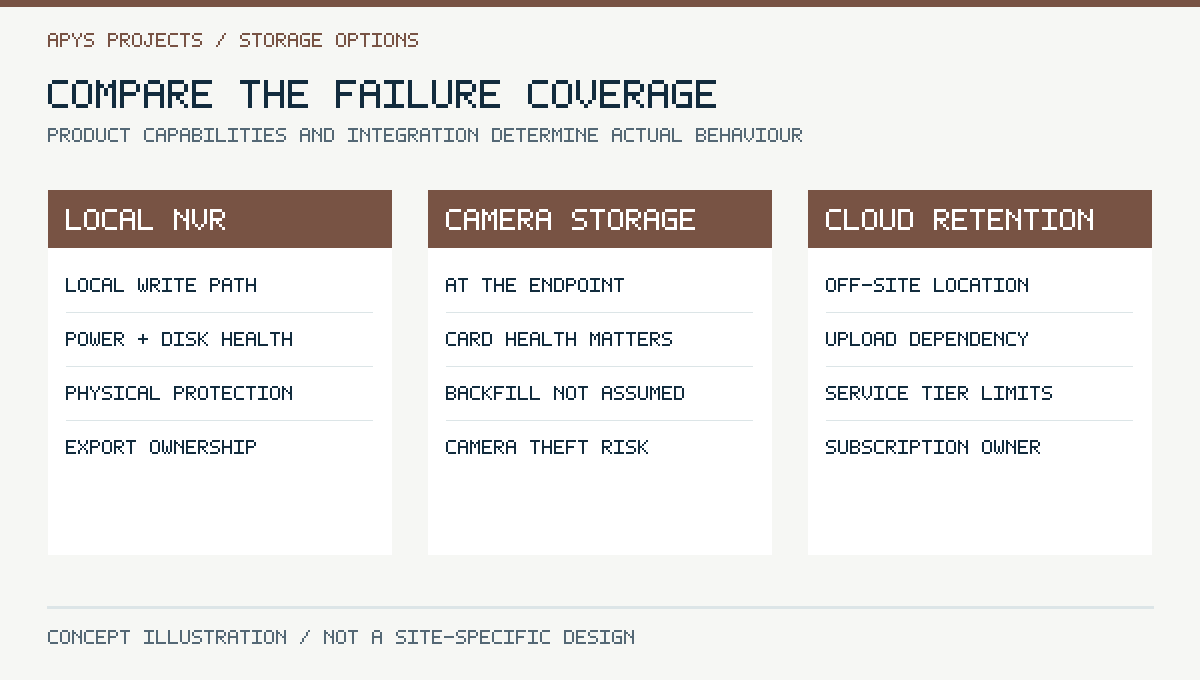Image resolution: width=1200 pixels, height=680 pixels.
Task: Select the 'CLOUD RETENTION' card header
Action: click(x=980, y=219)
